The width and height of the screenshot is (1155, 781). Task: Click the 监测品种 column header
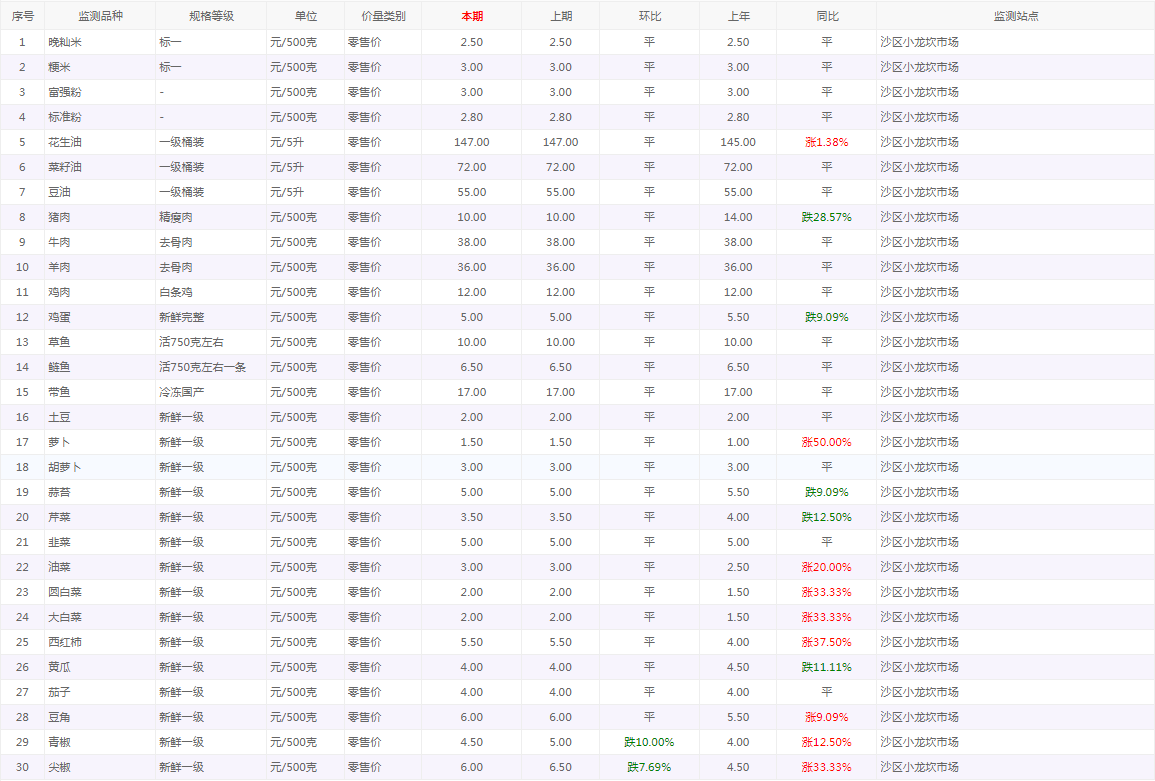pos(100,16)
